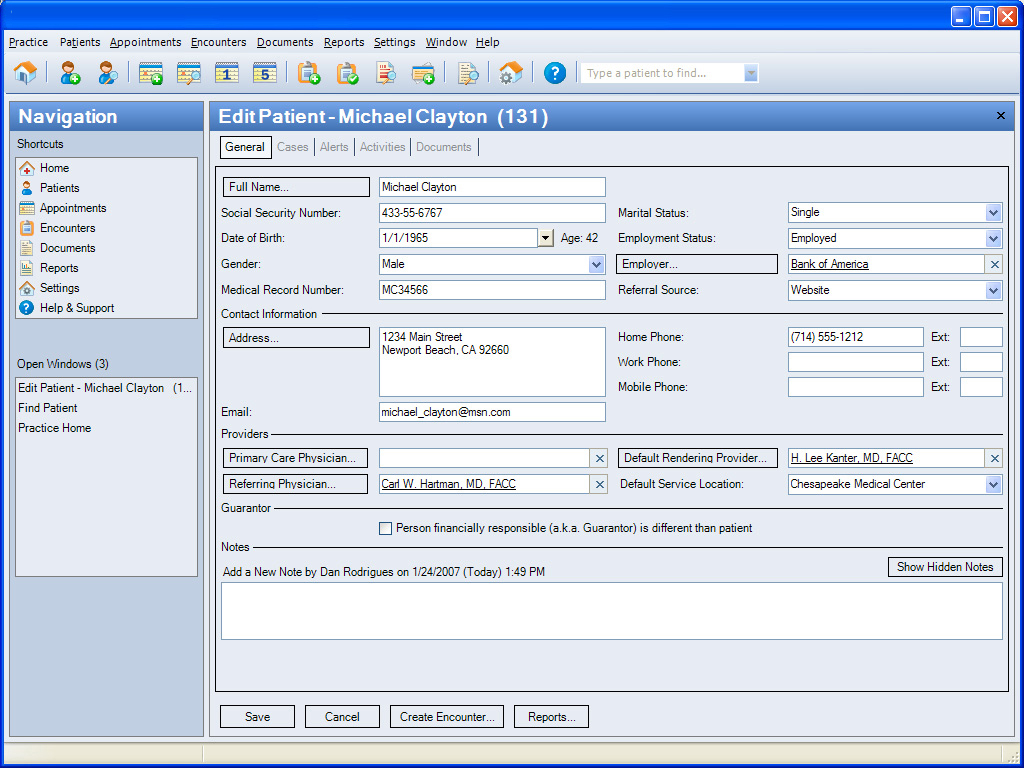
Task: Clear Default Rendering Provider with X
Action: (994, 458)
